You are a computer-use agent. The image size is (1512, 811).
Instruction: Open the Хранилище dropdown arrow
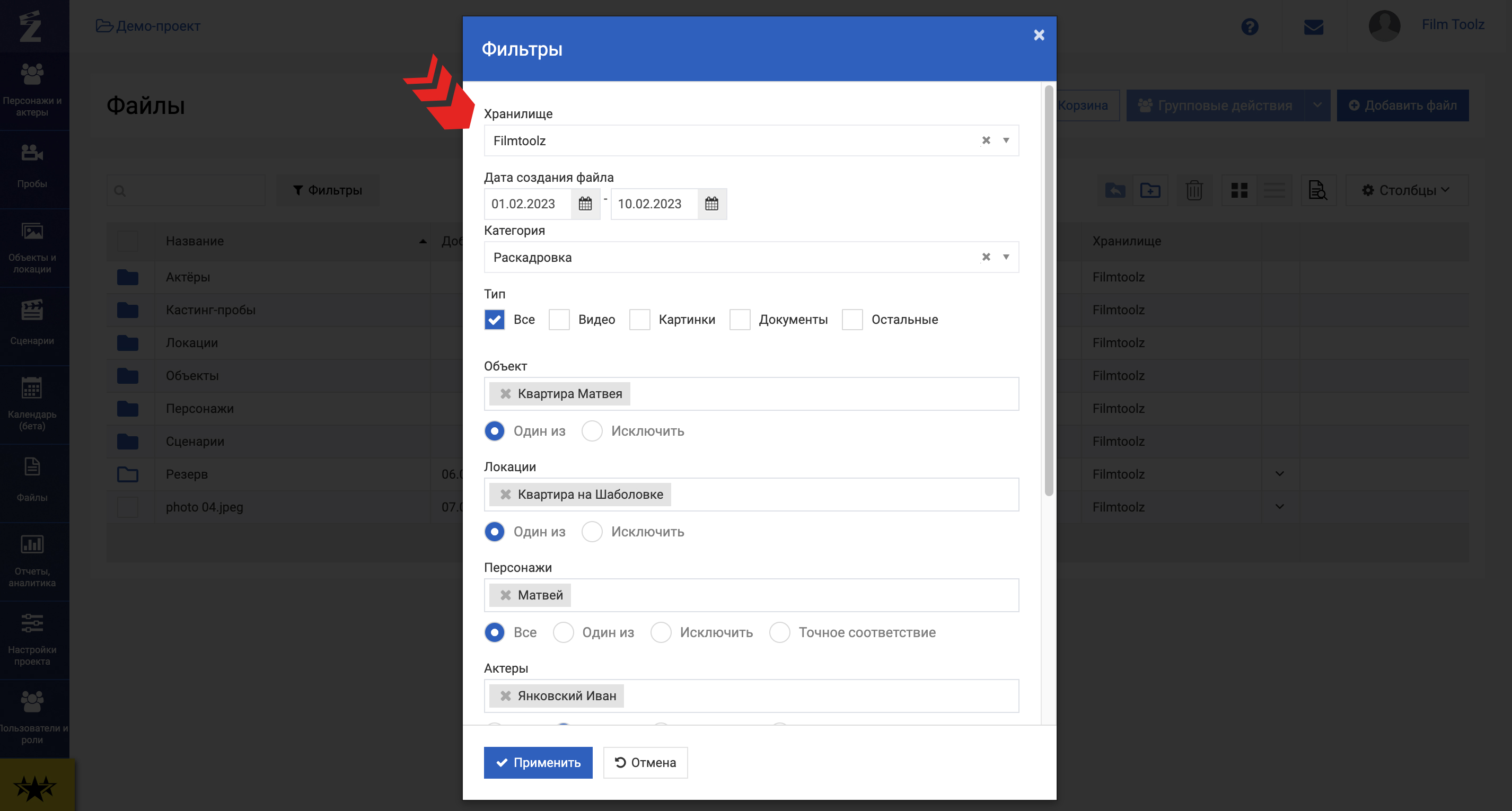click(x=1006, y=140)
